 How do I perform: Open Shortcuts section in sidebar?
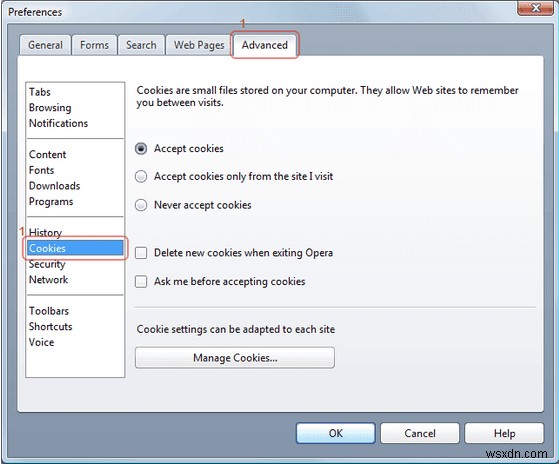[50, 326]
